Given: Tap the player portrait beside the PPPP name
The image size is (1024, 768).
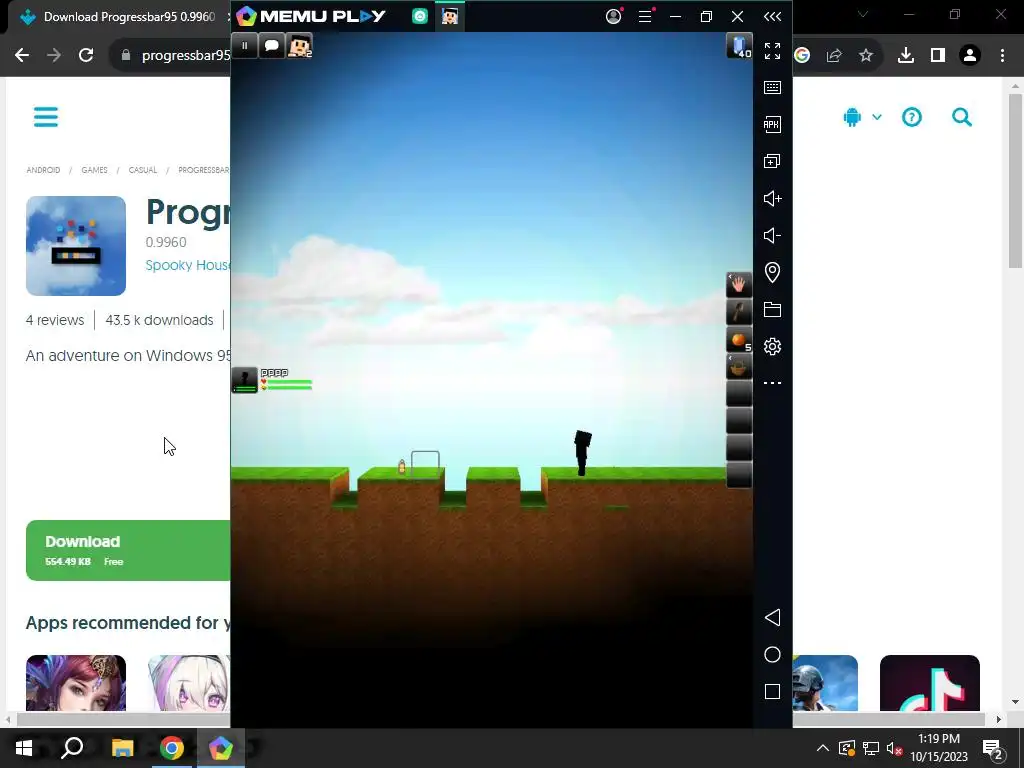Looking at the screenshot, I should coord(245,380).
